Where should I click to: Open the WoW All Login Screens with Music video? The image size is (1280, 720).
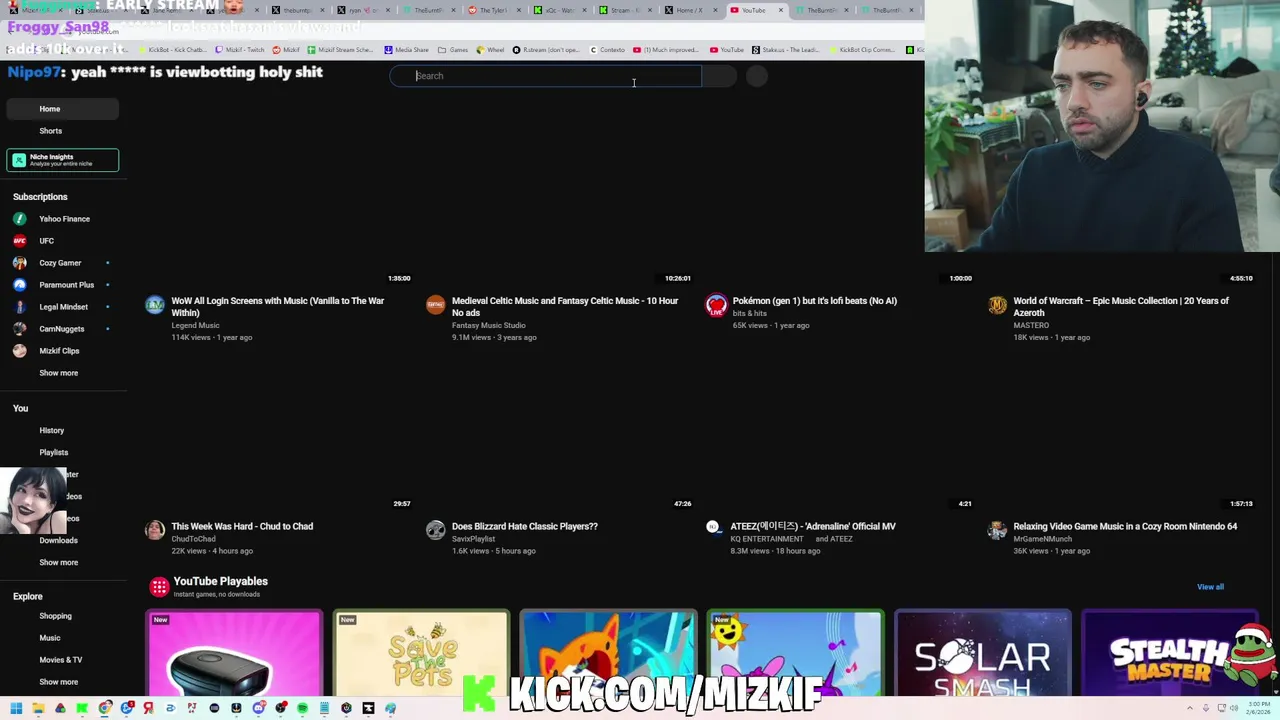(x=278, y=307)
